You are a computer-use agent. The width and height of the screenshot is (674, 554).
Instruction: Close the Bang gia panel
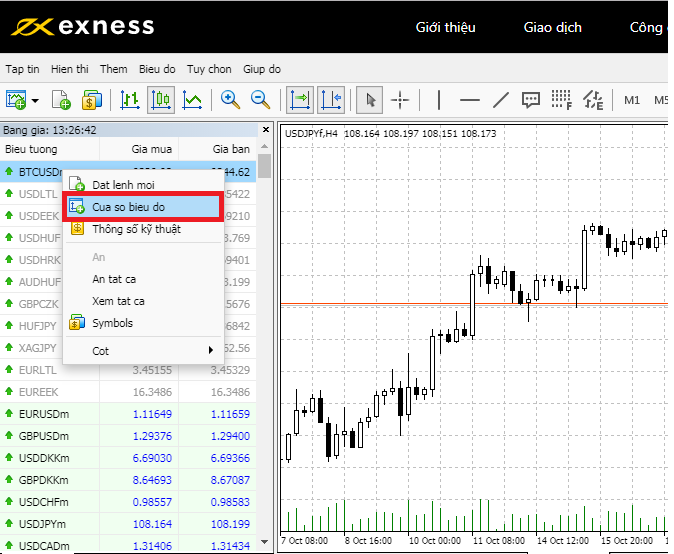pyautogui.click(x=266, y=130)
